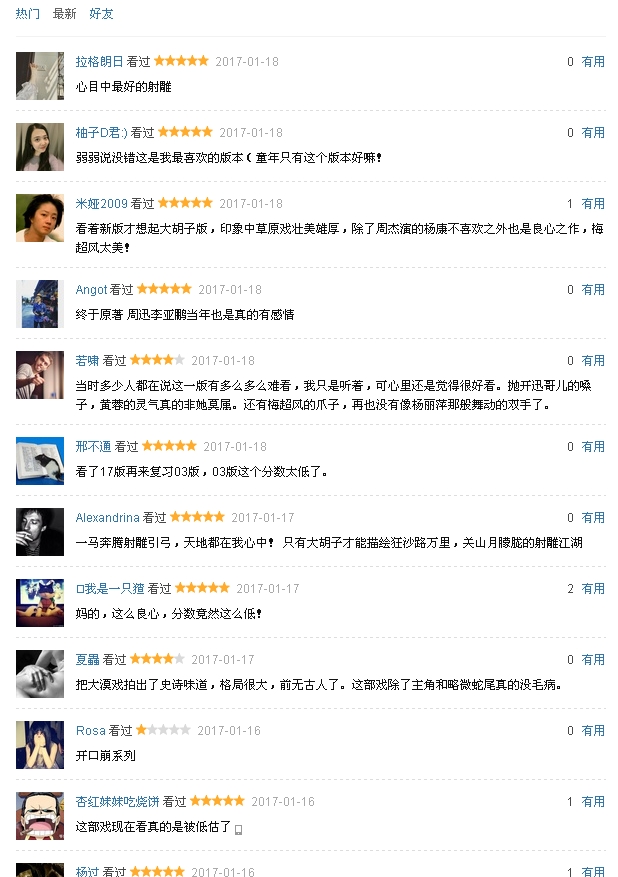
Task: Click Angot's avatar image
Action: coord(40,304)
